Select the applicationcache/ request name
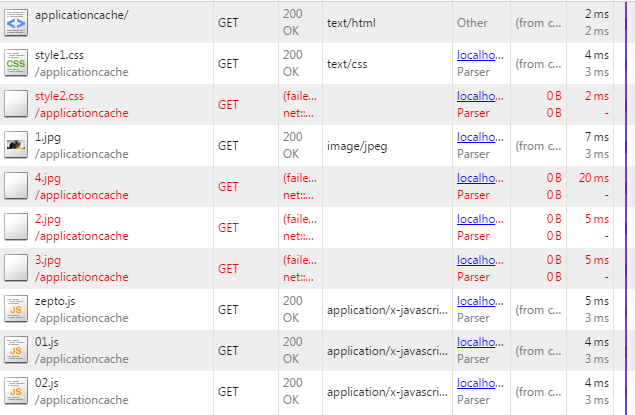635x415 pixels. (81, 15)
